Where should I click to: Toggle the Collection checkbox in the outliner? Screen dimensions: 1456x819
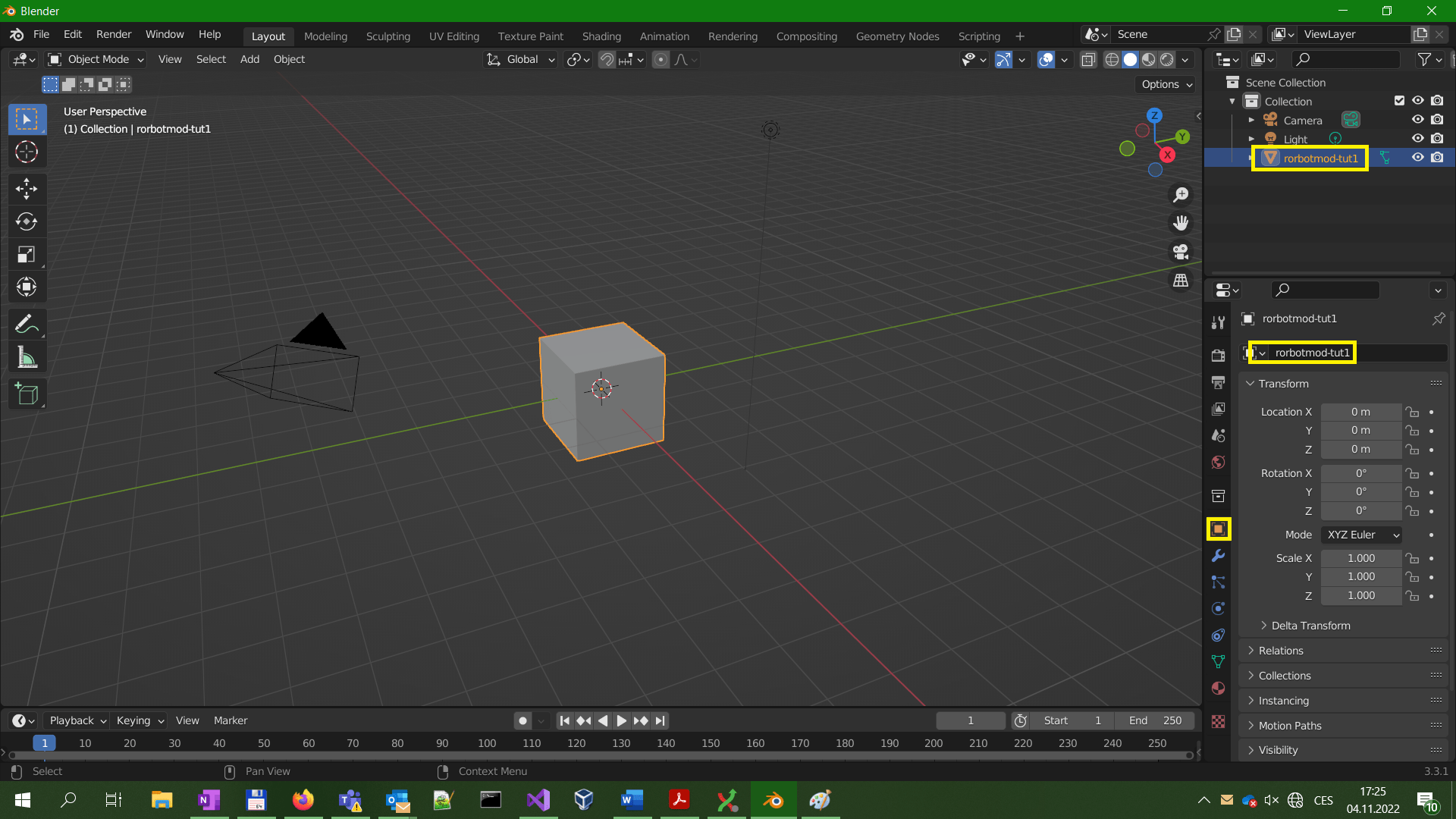1398,100
